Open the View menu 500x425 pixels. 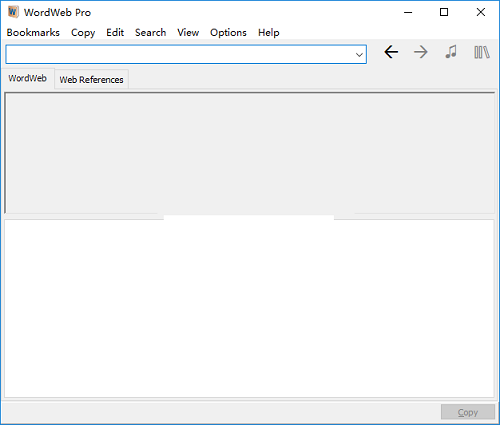tap(188, 33)
